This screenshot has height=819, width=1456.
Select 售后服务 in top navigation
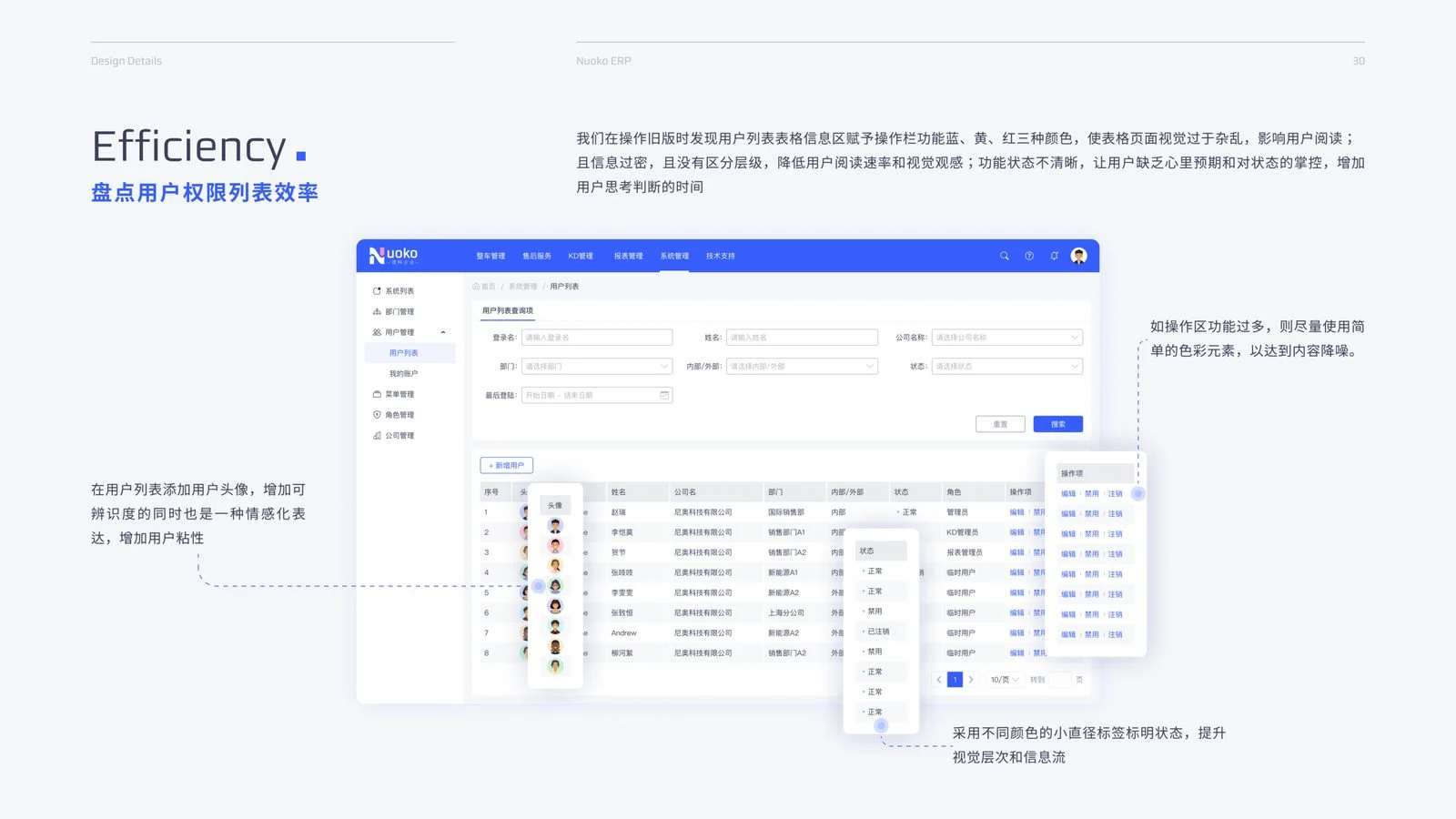coord(537,256)
